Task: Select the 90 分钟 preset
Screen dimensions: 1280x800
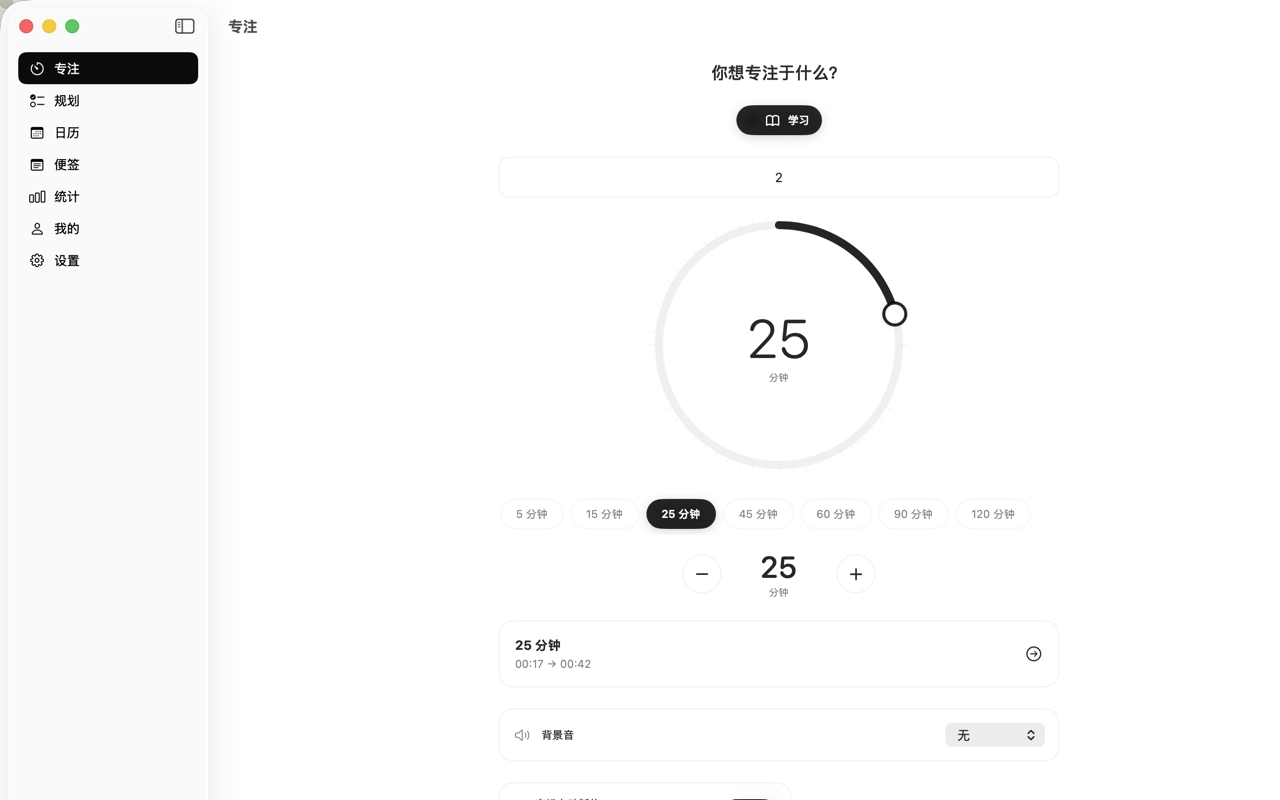Action: point(913,514)
